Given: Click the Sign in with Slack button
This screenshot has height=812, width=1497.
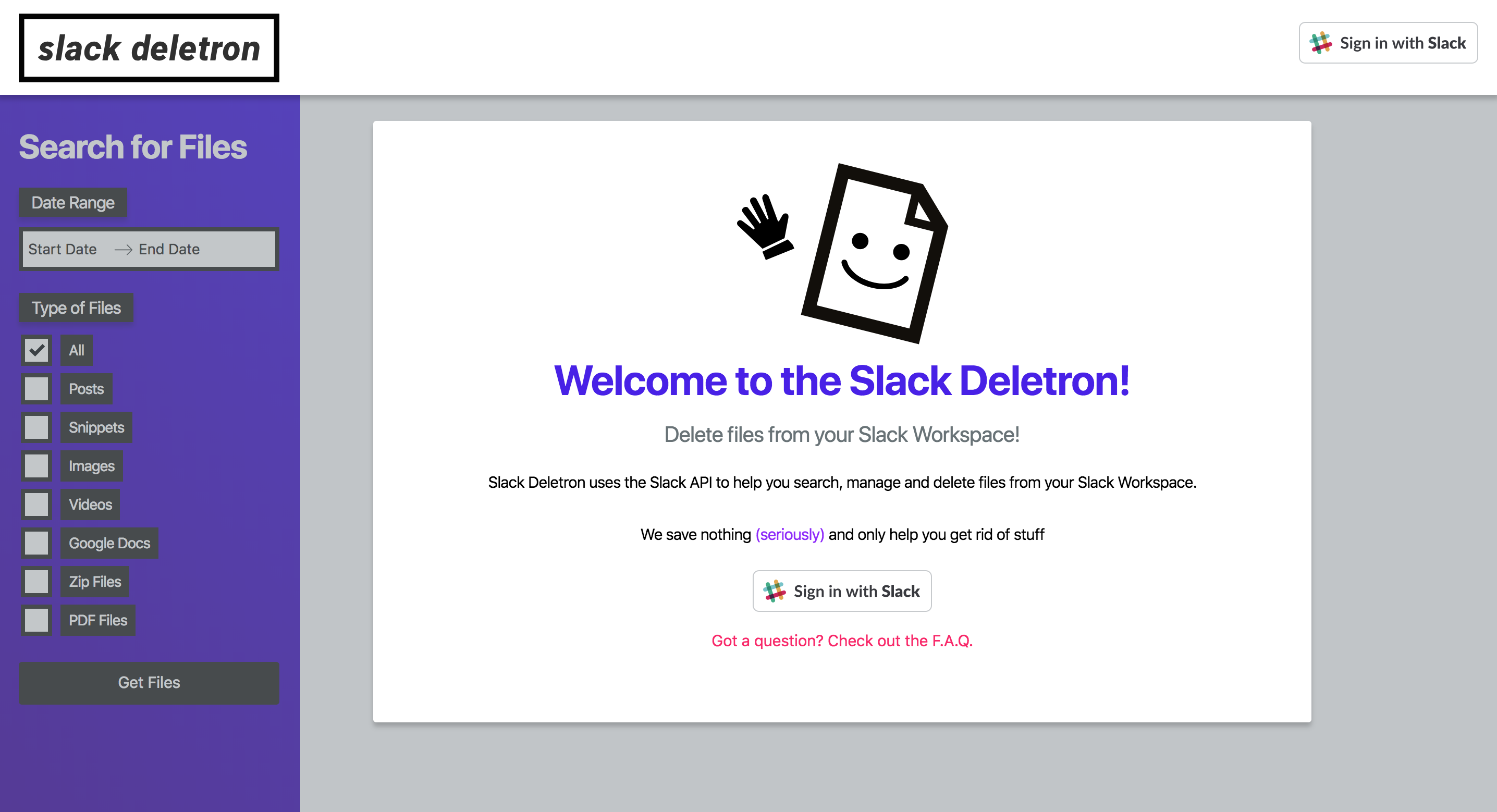Looking at the screenshot, I should pyautogui.click(x=842, y=590).
